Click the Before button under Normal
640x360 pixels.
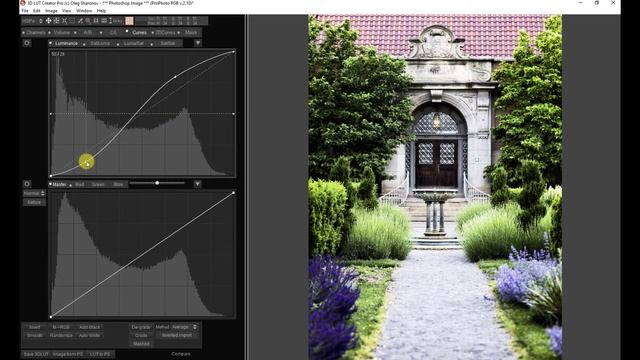34,202
